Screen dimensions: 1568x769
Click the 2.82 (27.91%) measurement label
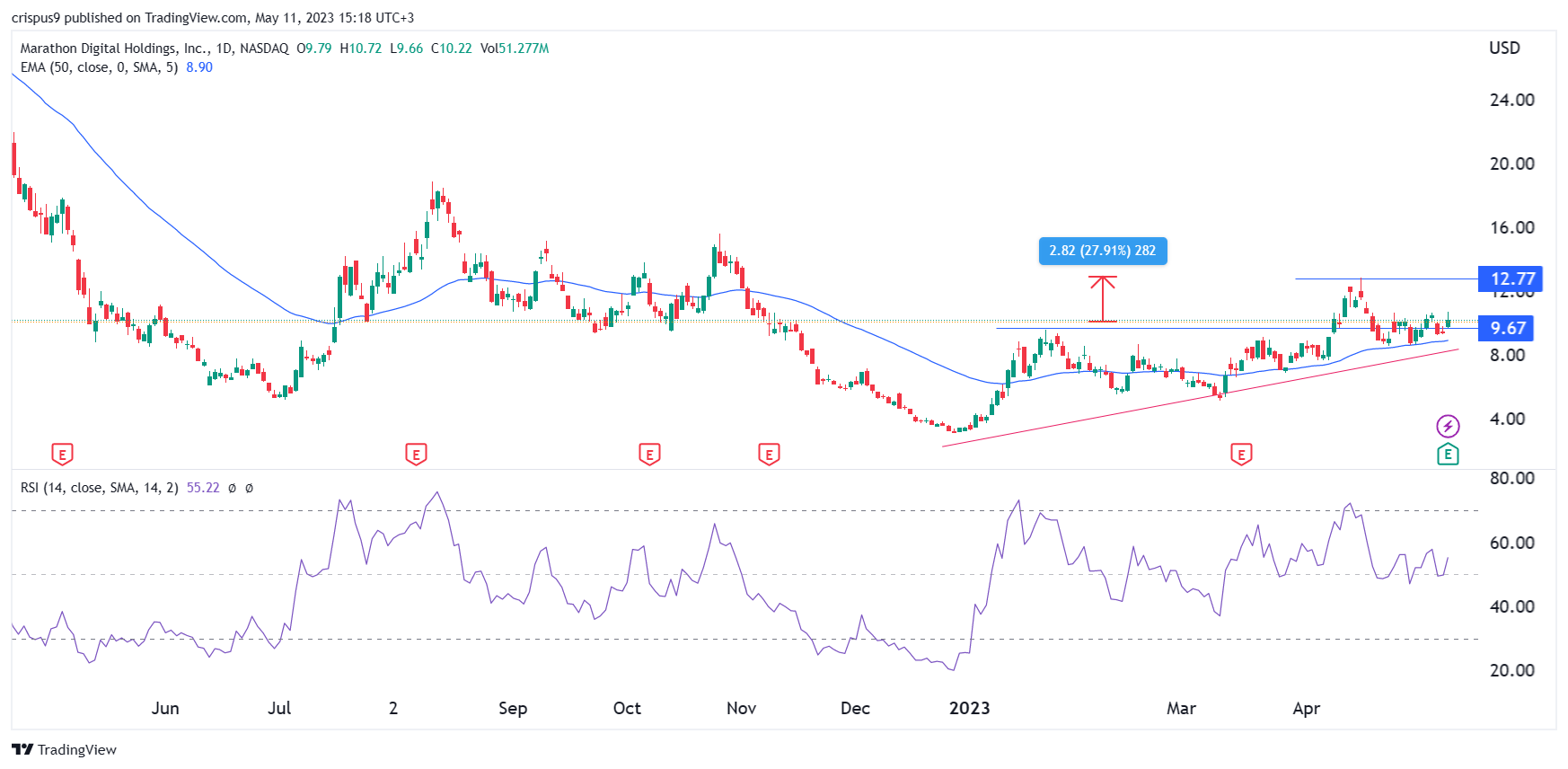[x=1103, y=251]
